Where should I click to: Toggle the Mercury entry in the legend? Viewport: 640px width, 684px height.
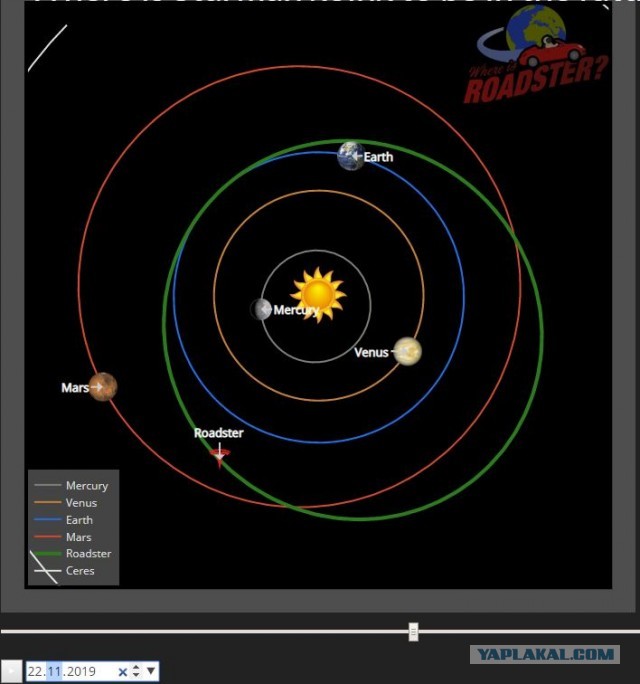pyautogui.click(x=71, y=486)
